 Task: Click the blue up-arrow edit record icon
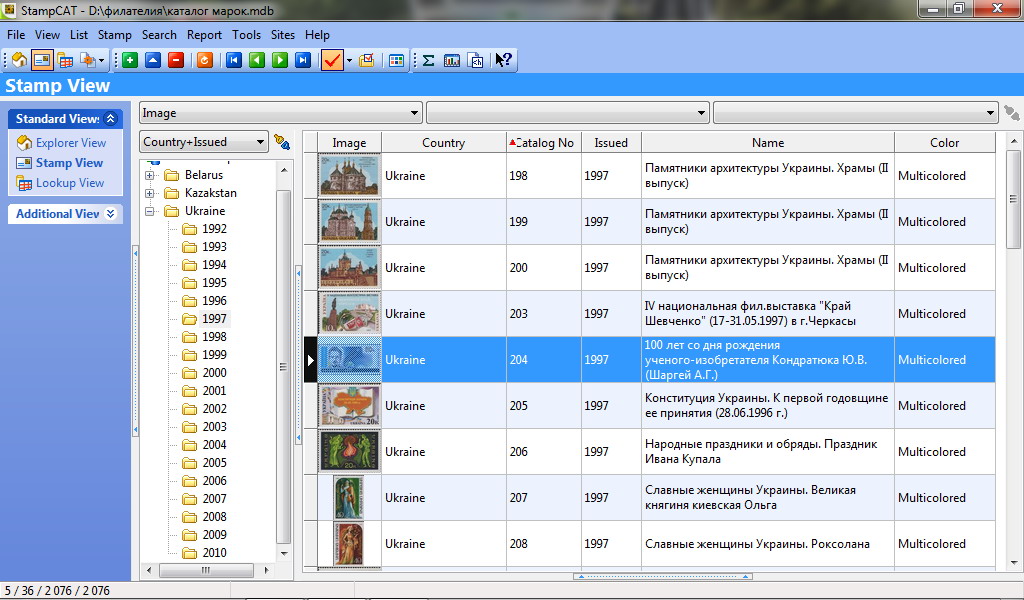pyautogui.click(x=153, y=60)
